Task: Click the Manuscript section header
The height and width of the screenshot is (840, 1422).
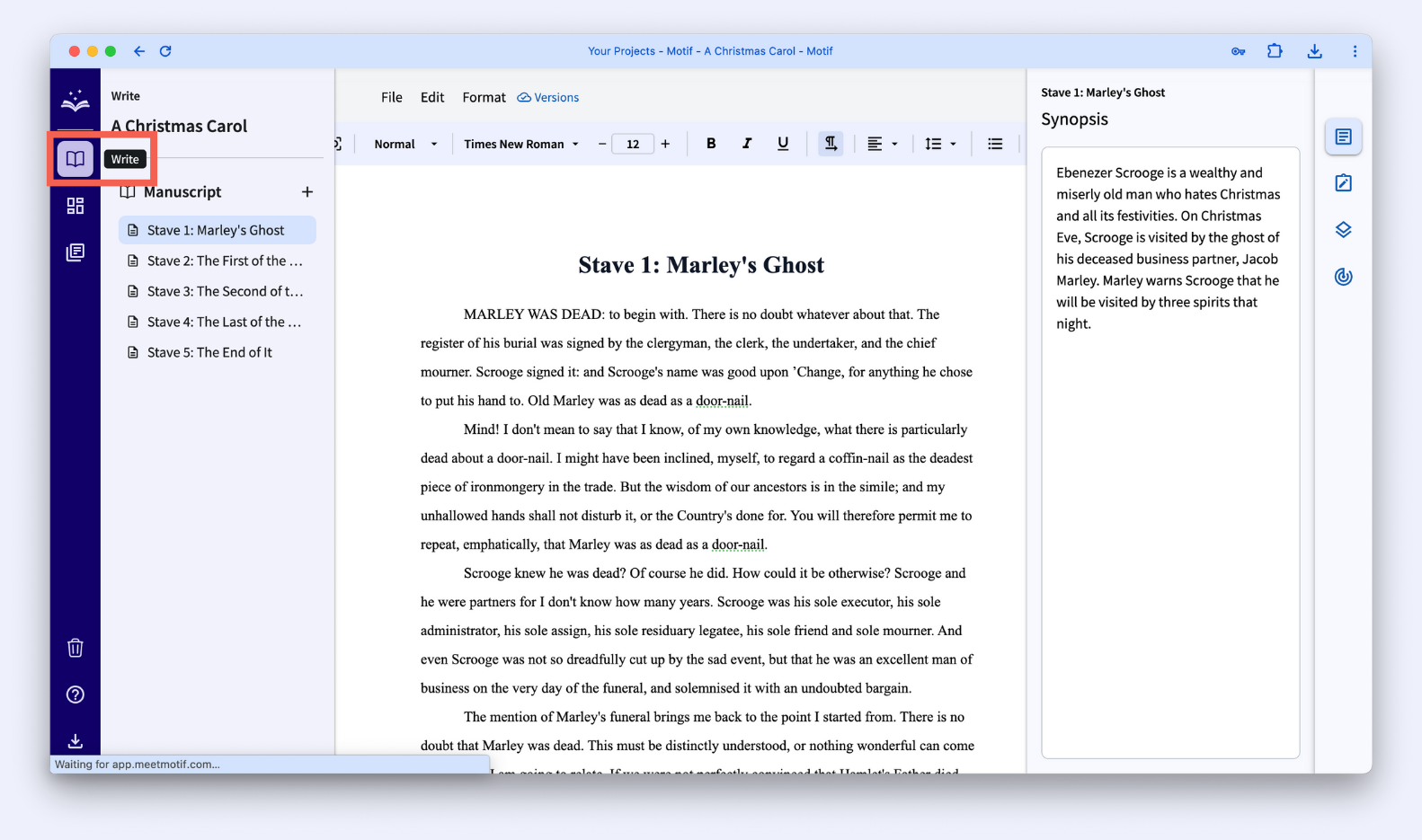Action: tap(182, 191)
